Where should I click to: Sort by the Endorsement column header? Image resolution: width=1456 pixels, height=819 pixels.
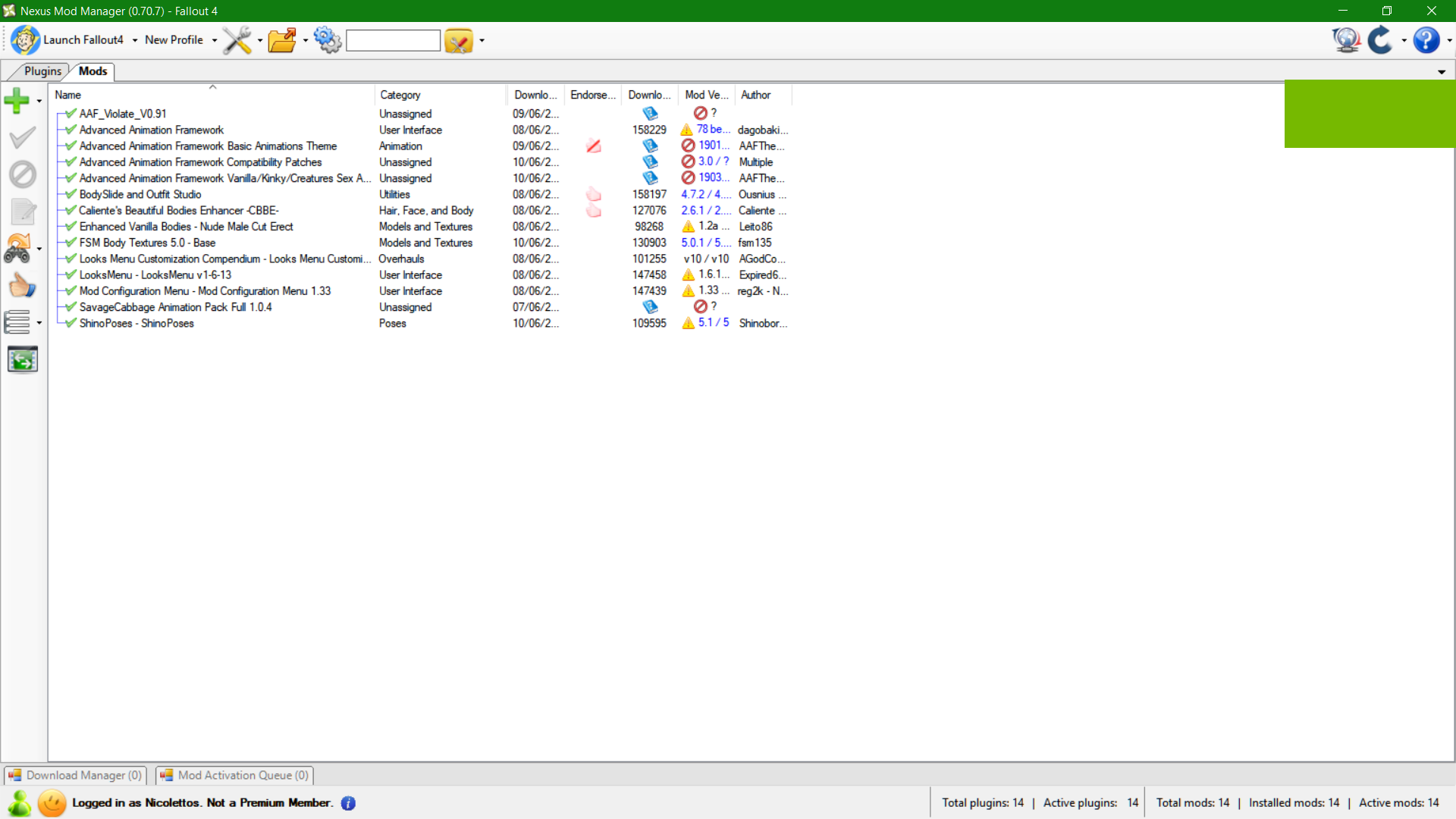tap(593, 95)
